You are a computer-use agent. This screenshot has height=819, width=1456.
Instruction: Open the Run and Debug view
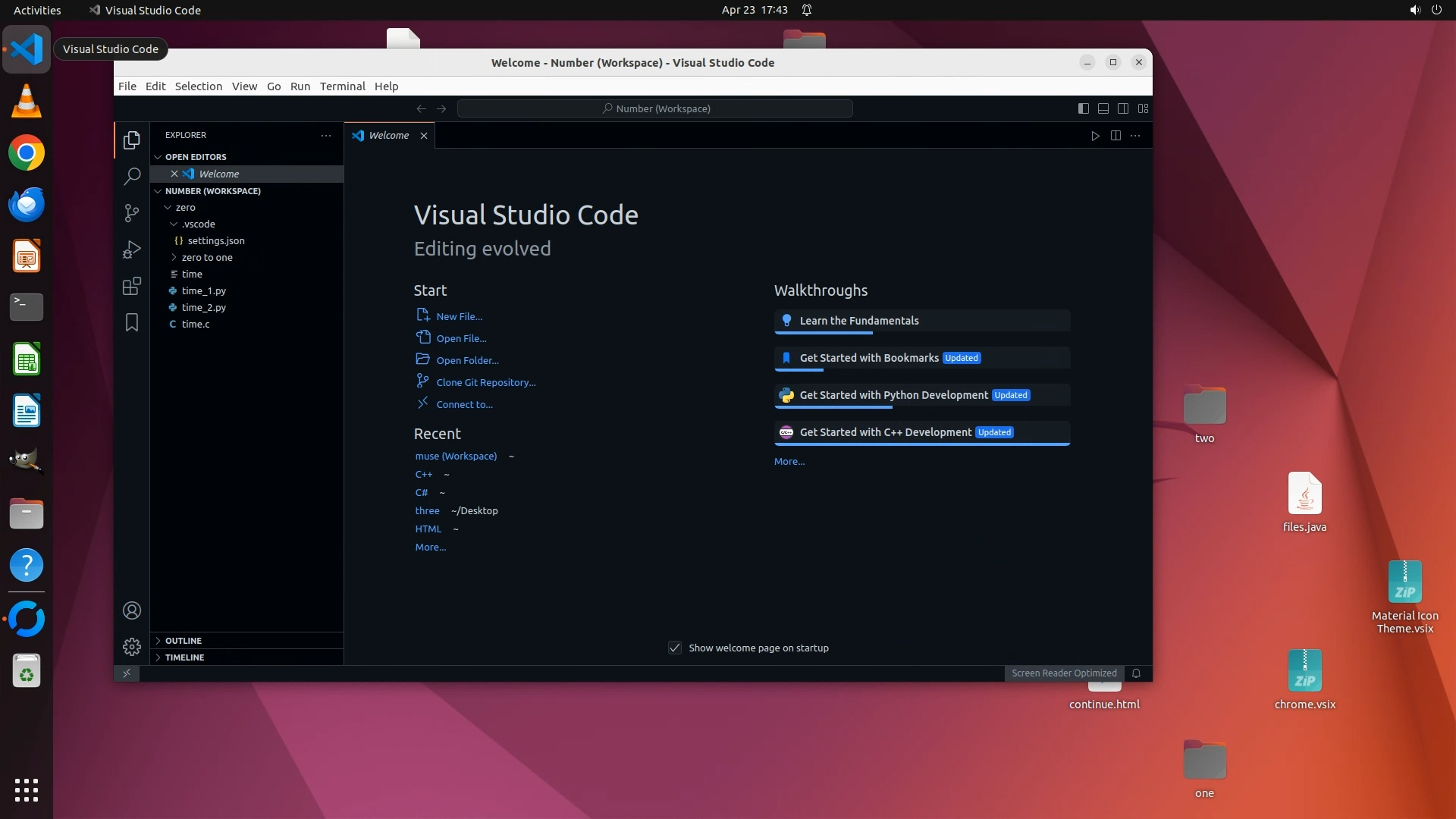(132, 249)
